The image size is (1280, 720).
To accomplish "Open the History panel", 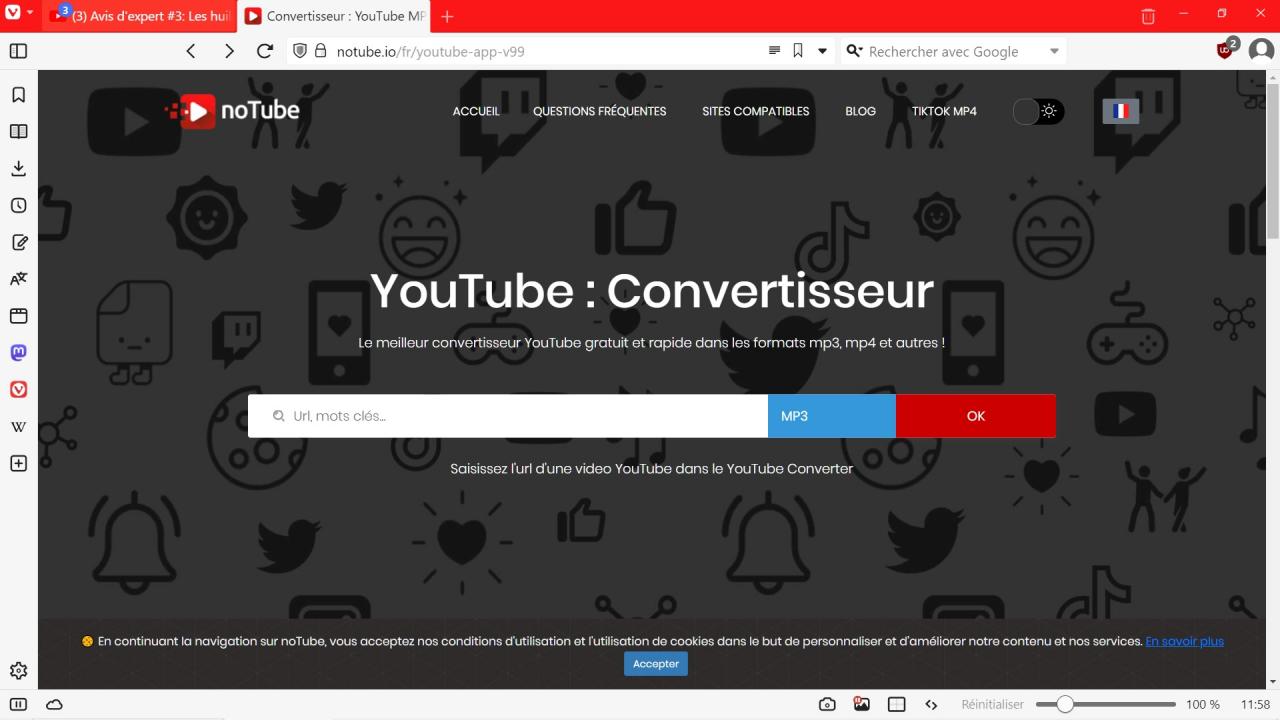I will pyautogui.click(x=18, y=205).
